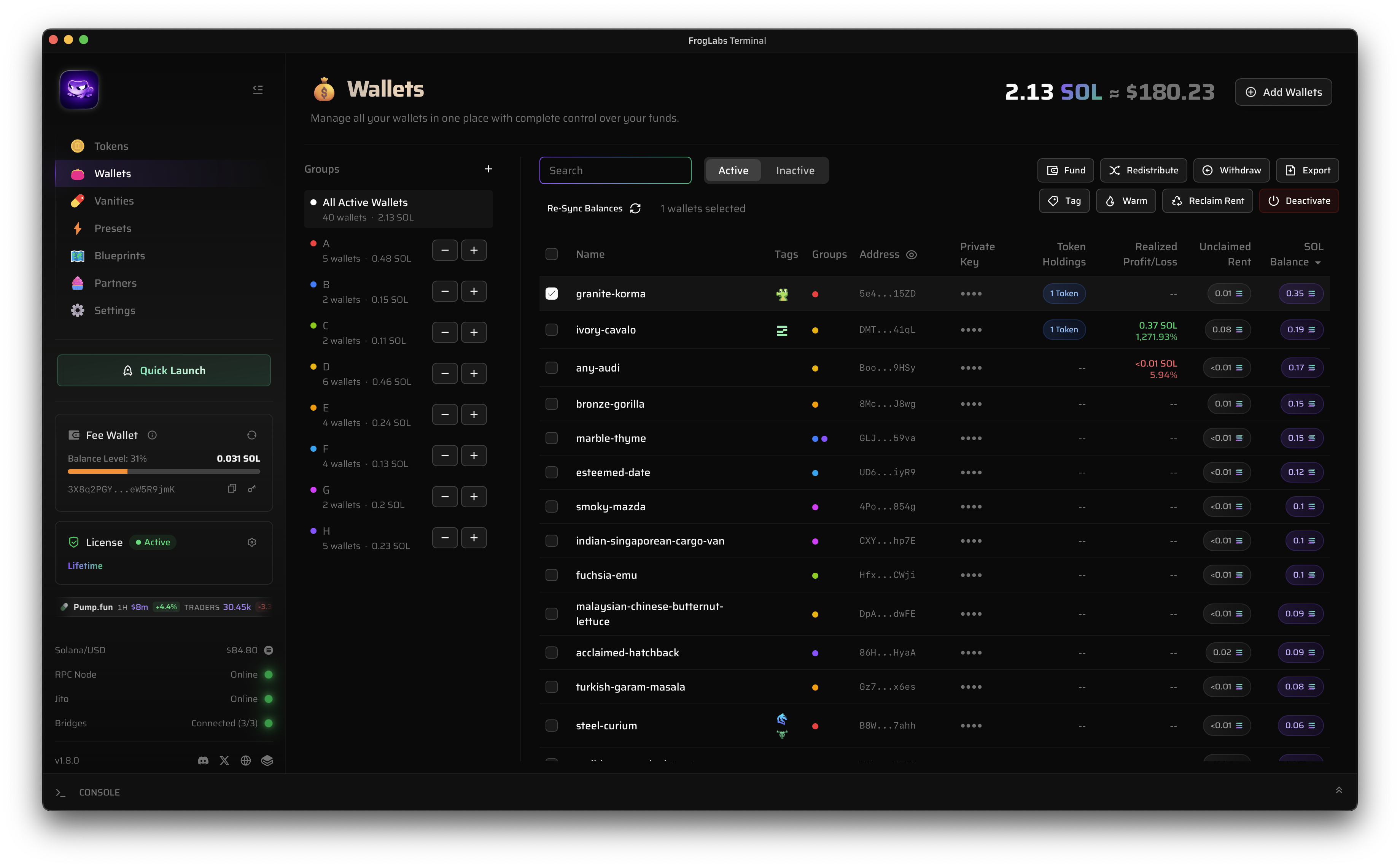1400x867 pixels.
Task: Open the Discord link icon
Action: [203, 761]
